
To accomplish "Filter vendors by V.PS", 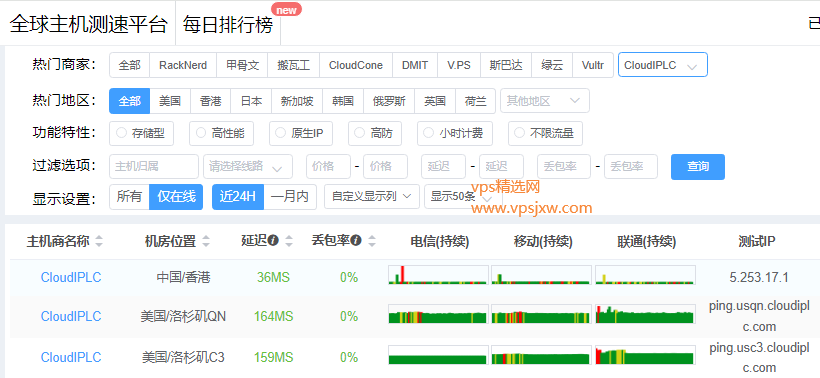I will 459,65.
